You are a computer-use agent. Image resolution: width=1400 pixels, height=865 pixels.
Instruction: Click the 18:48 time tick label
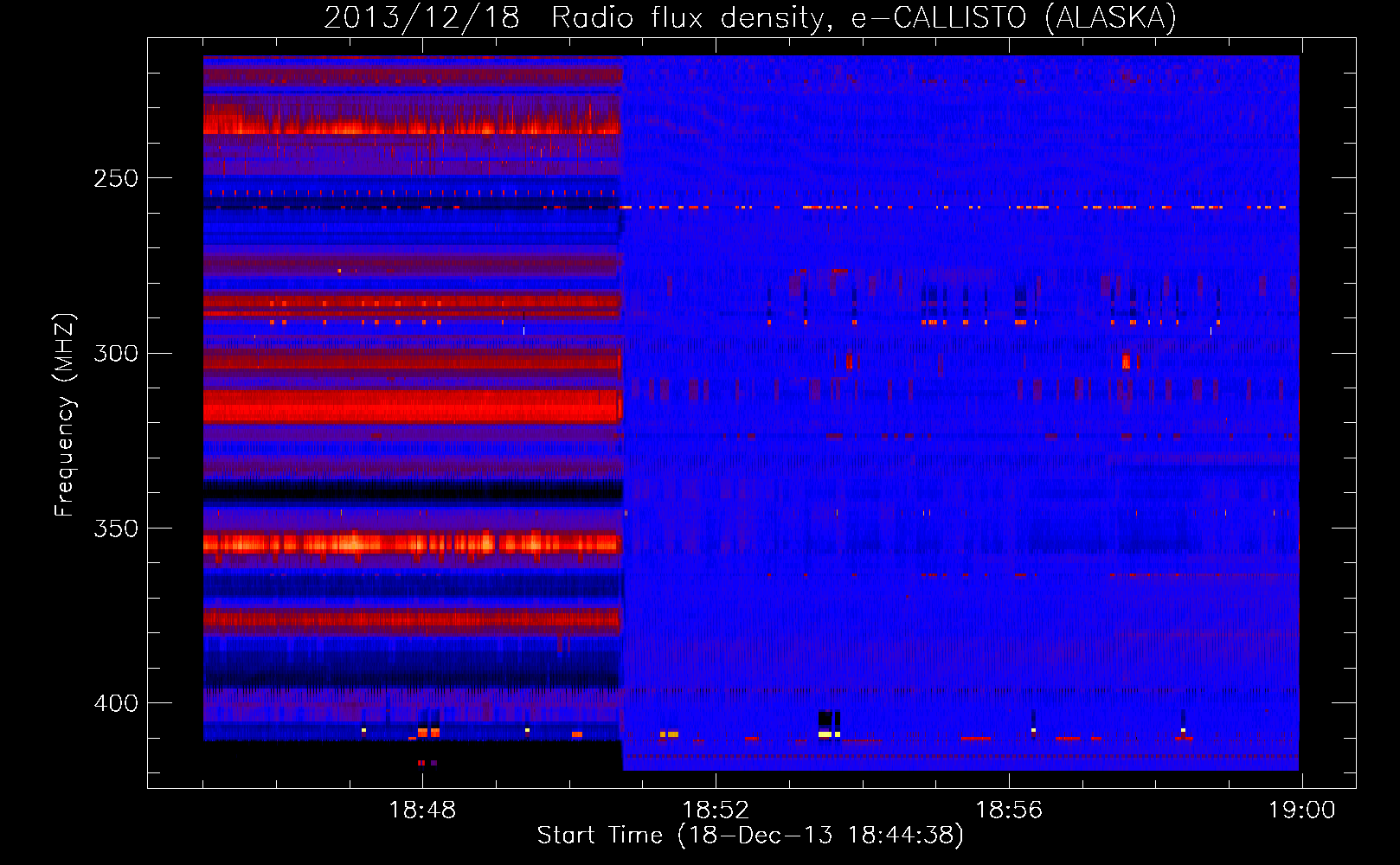click(x=422, y=811)
